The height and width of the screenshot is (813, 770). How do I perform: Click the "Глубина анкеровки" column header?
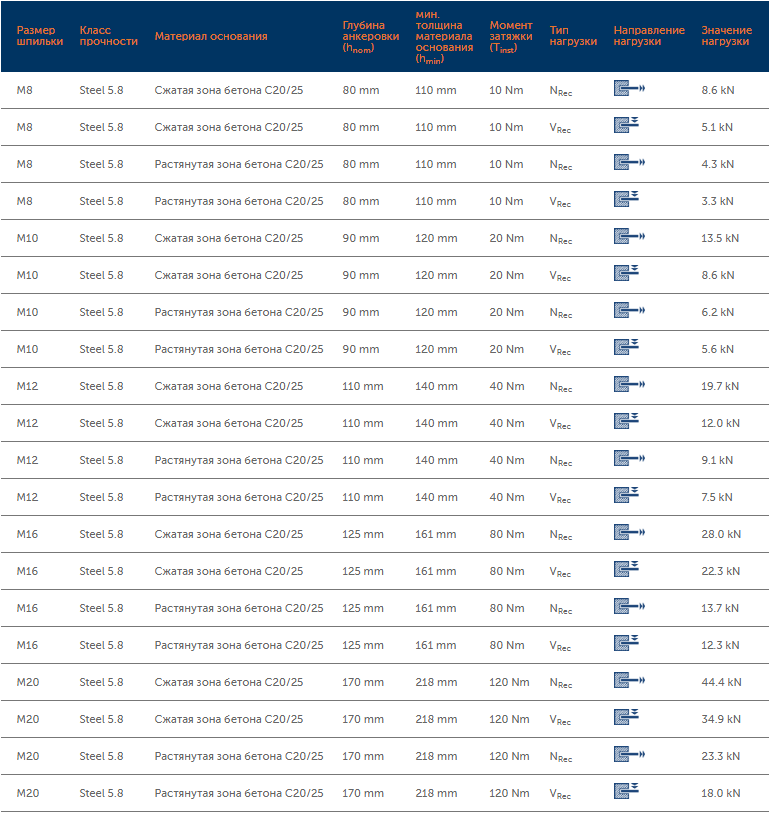[363, 36]
